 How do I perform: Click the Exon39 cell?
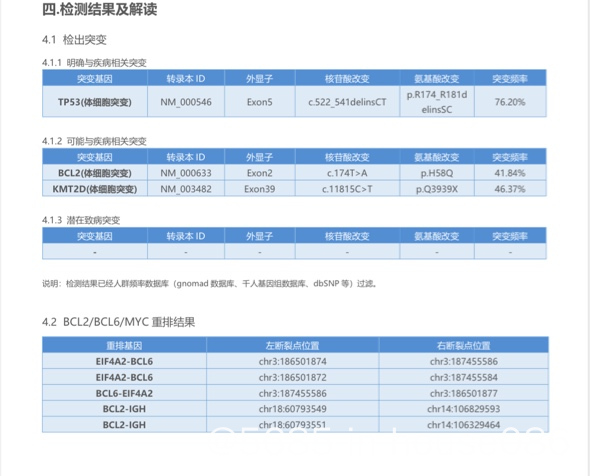pos(260,189)
